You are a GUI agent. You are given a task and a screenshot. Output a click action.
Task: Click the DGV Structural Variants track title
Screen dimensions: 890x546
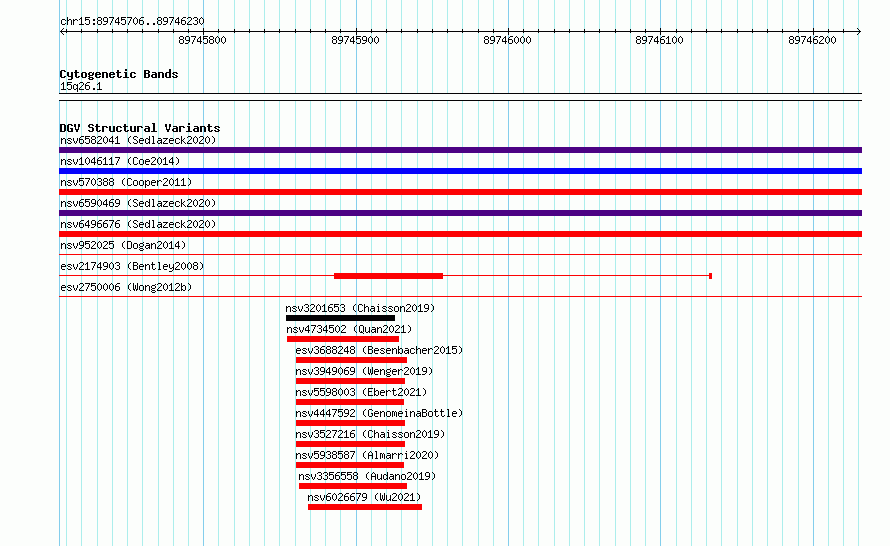click(x=140, y=128)
